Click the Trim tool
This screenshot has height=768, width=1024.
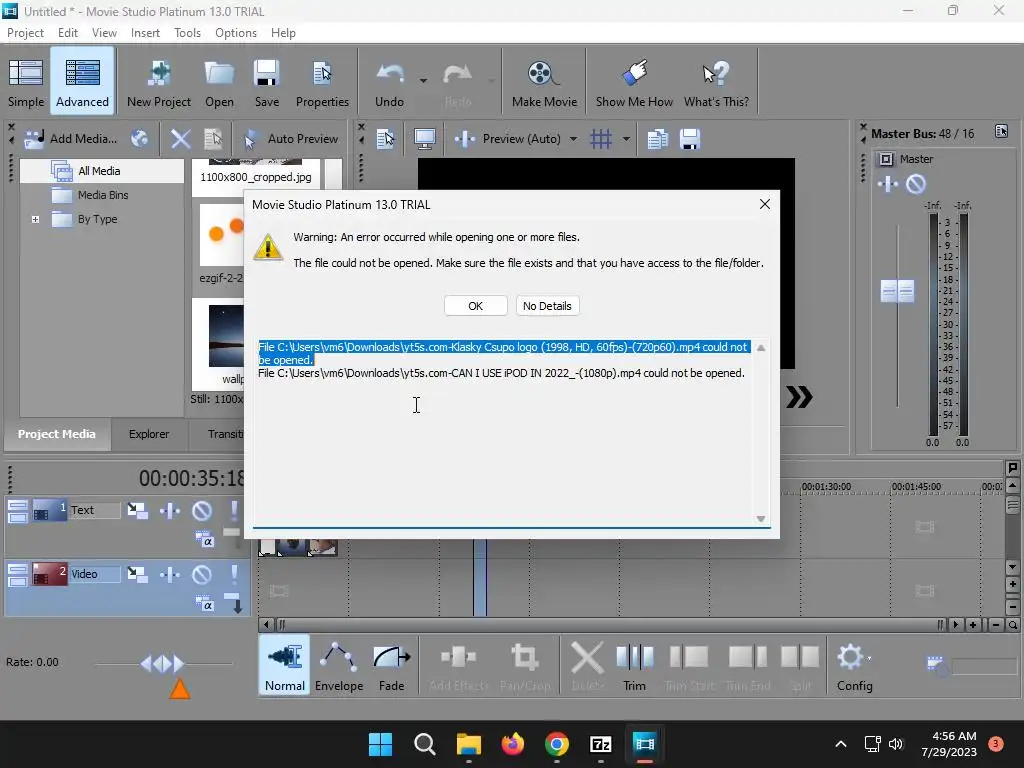634,665
